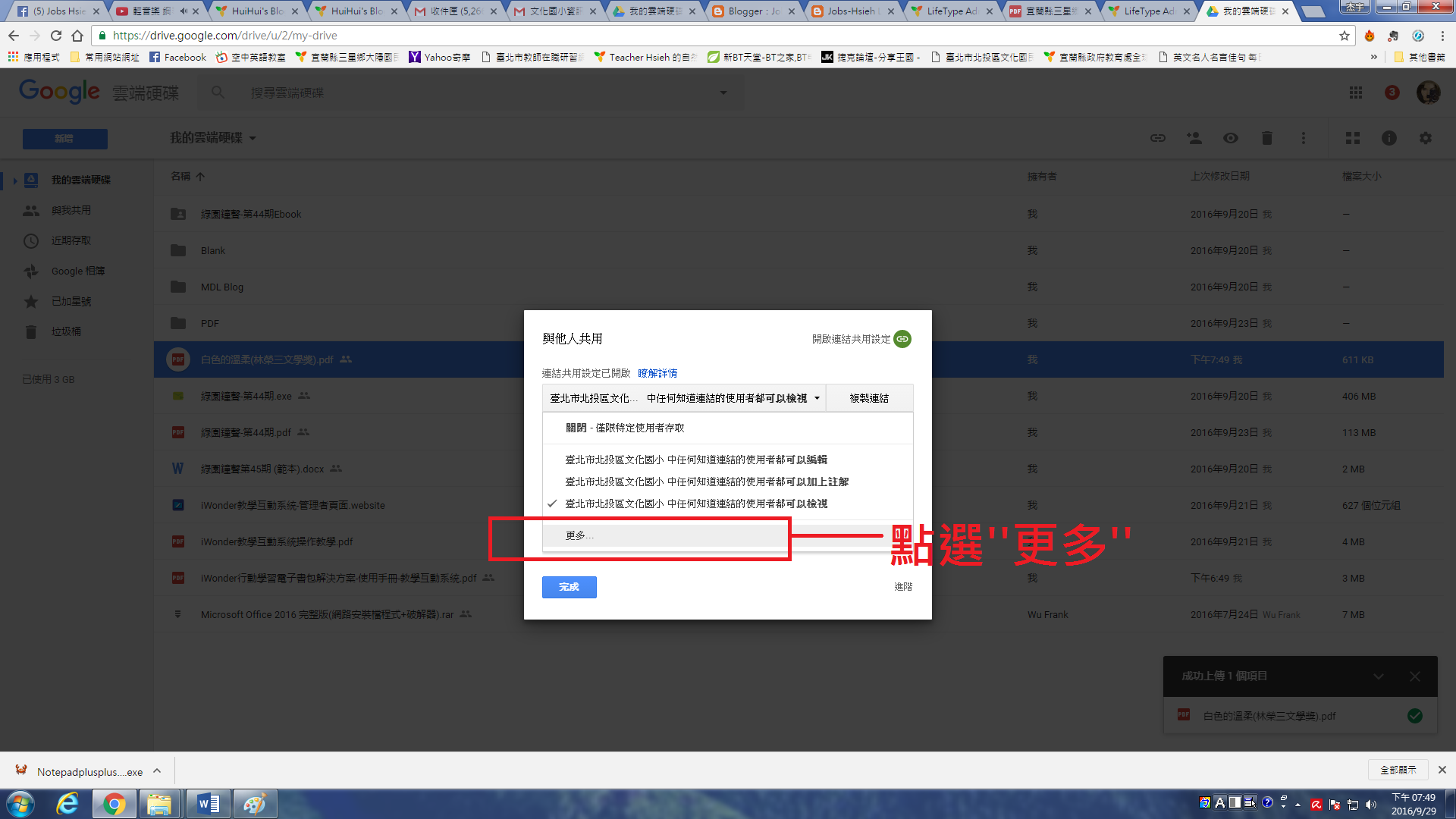Screen dimensions: 1456x819
Task: Open 近期存取 in the sidebar
Action: pos(71,240)
